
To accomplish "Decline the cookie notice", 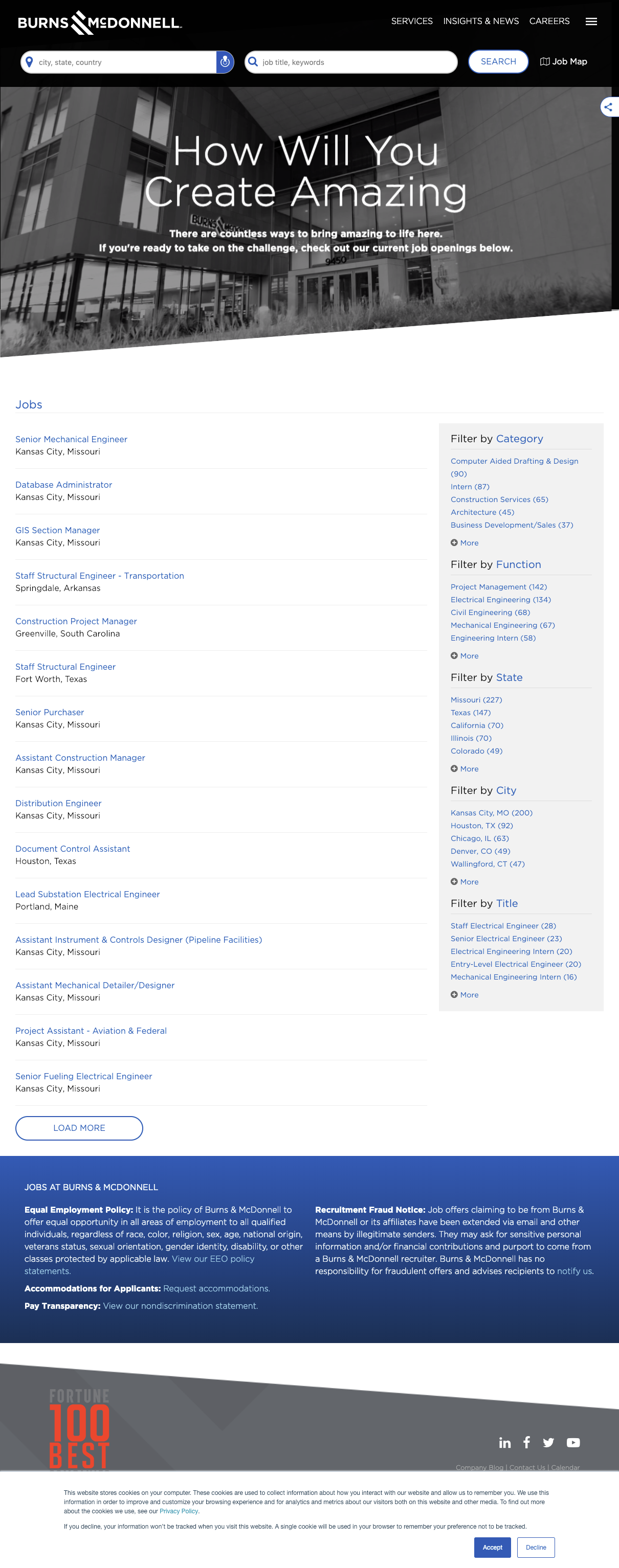I will [x=536, y=1548].
